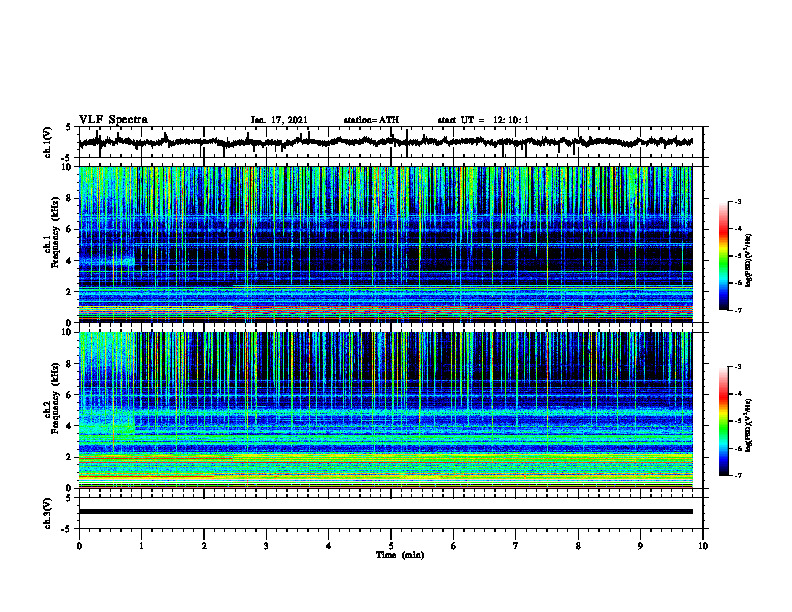Viewport: 792px width, 612px height.
Task: Click the '5' tick on ch.1(V) axis
Action: pyautogui.click(x=70, y=127)
